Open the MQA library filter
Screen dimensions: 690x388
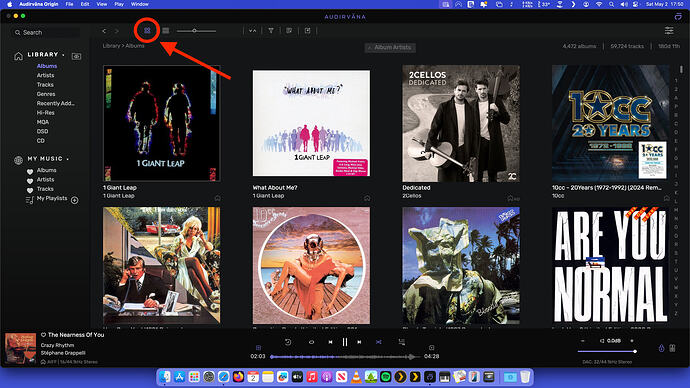tap(43, 122)
